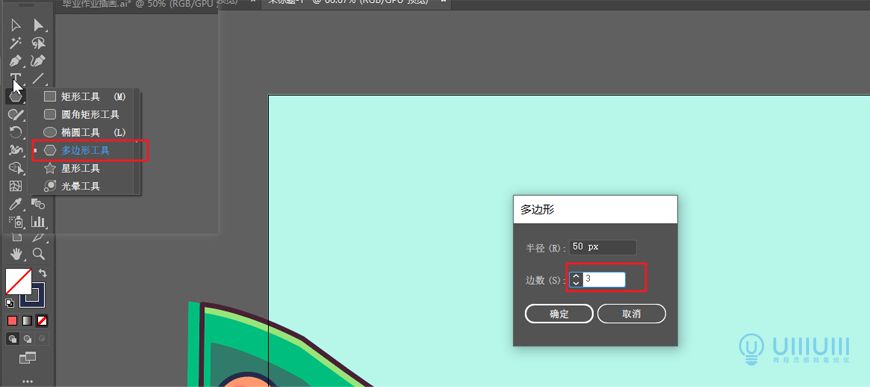Open Edit Toolbar three dots
This screenshot has height=387, width=870.
(27, 381)
